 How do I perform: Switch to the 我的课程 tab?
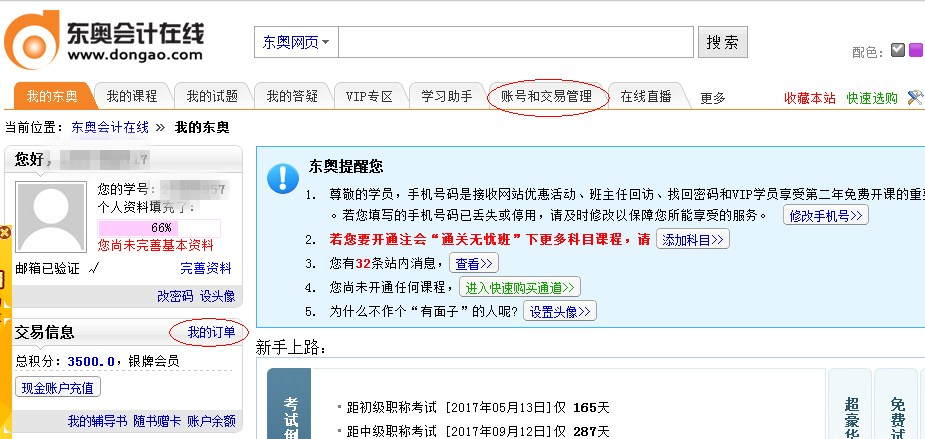(x=132, y=97)
